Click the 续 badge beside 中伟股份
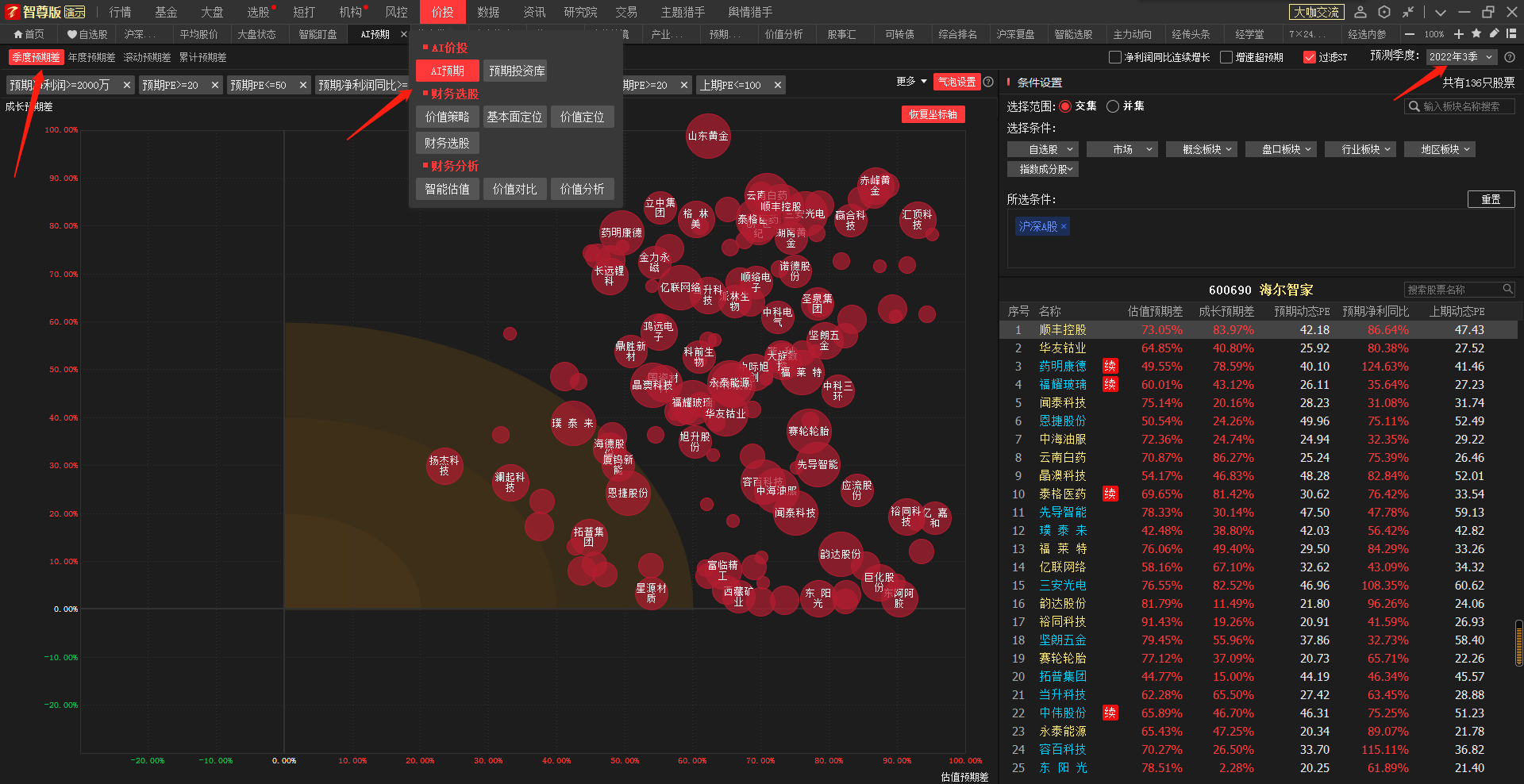 pos(1110,713)
